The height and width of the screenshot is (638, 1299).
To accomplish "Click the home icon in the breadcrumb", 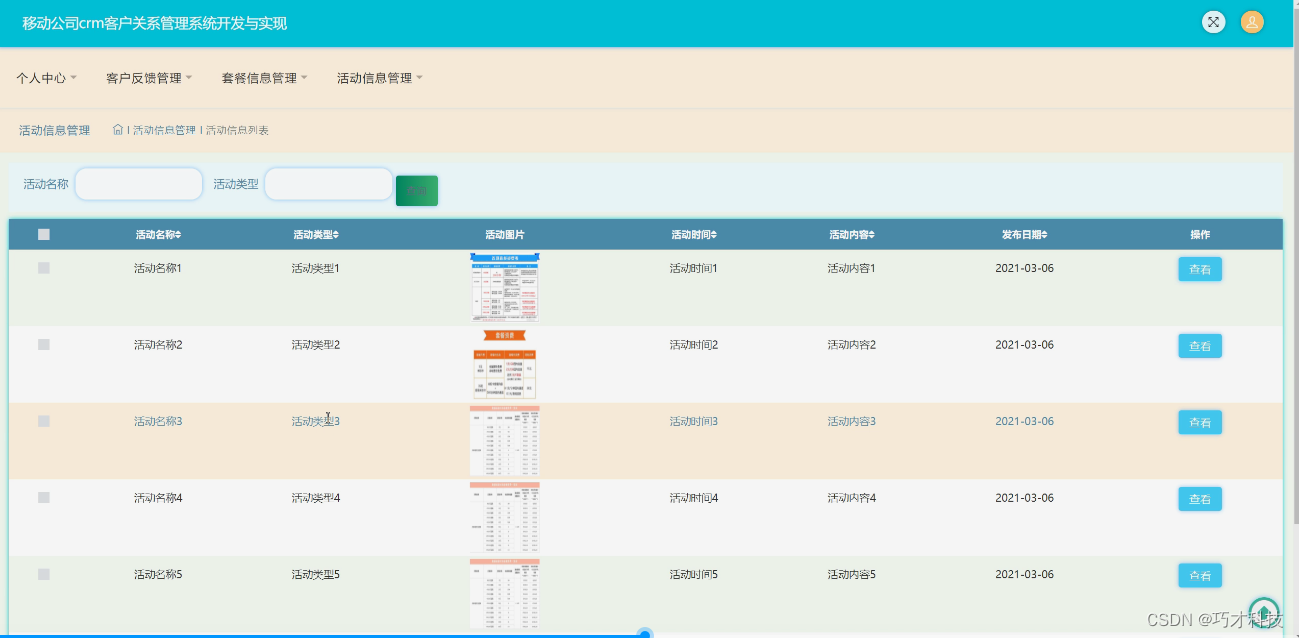I will tap(117, 129).
